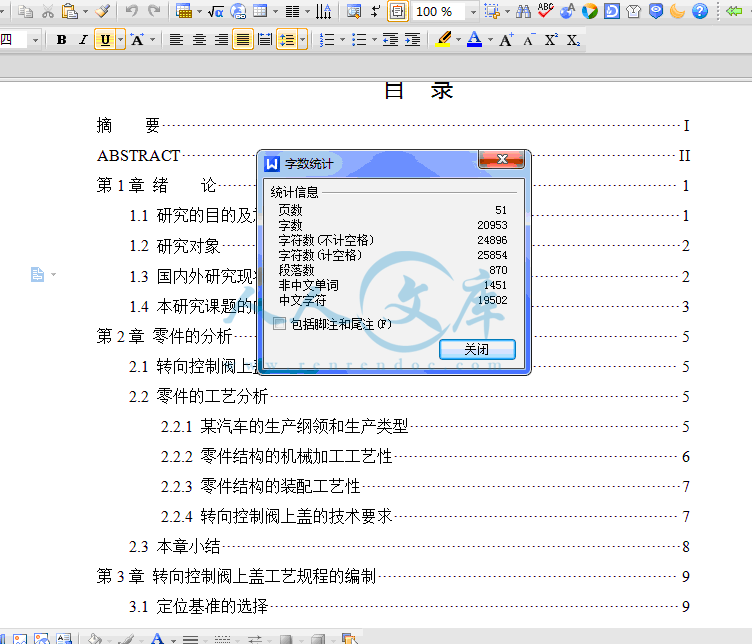Increase font size with A+ icon
Screen dimensions: 752x644
[x=506, y=40]
